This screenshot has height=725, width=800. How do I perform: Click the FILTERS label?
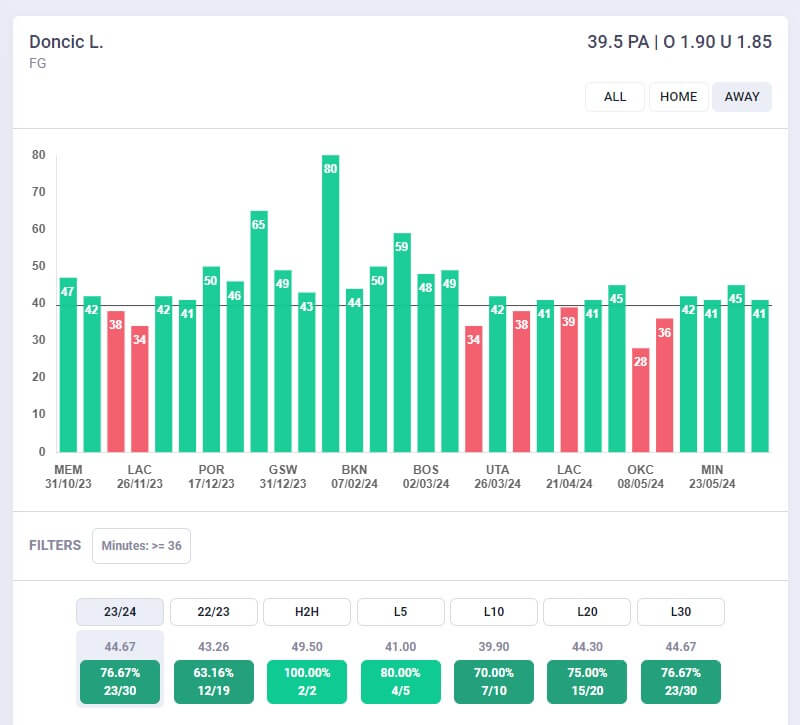[x=55, y=545]
